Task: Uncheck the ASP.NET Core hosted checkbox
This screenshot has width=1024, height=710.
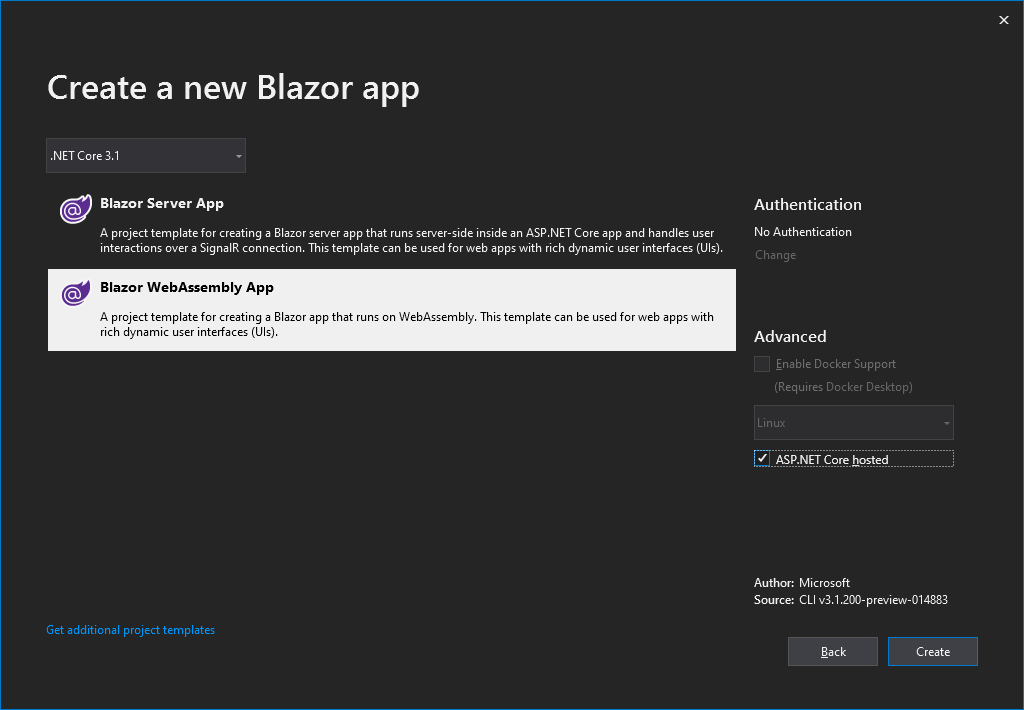Action: tap(763, 459)
